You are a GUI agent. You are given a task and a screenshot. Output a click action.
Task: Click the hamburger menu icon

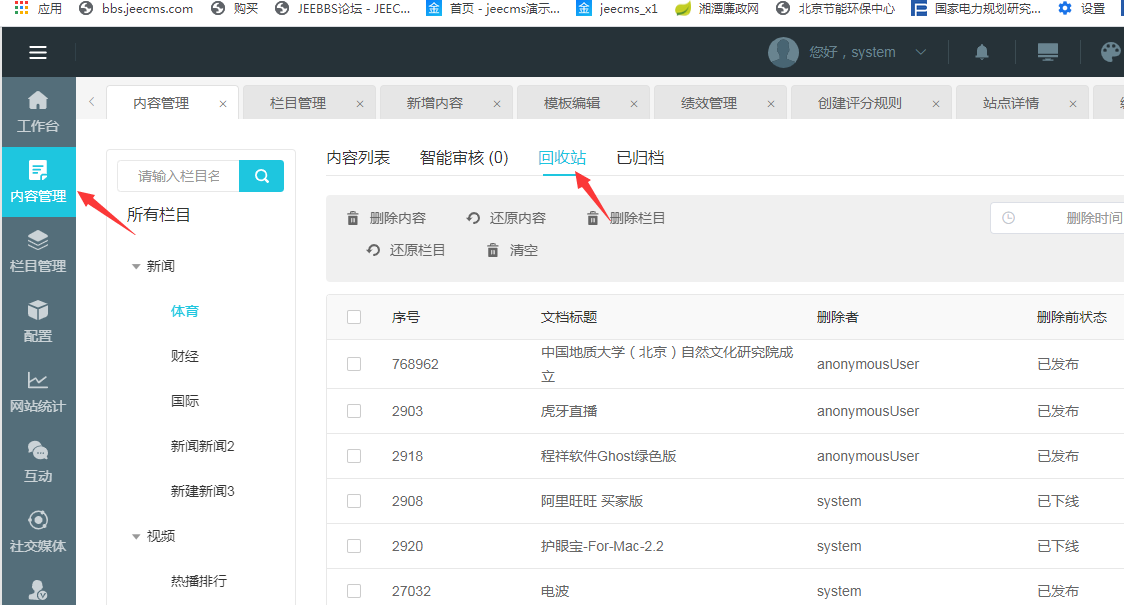38,53
